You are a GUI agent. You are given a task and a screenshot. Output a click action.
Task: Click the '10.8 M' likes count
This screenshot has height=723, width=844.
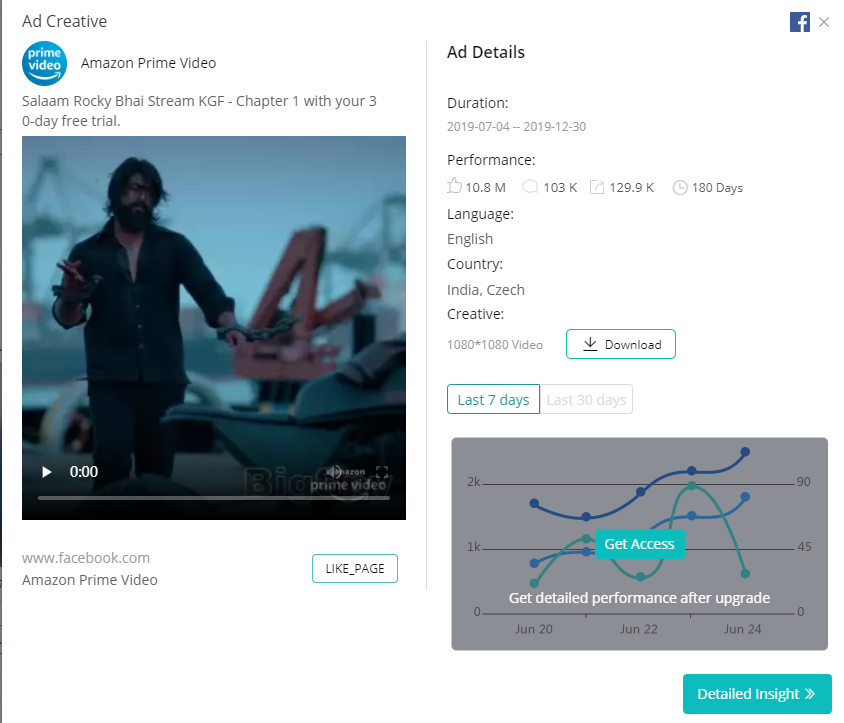click(486, 187)
